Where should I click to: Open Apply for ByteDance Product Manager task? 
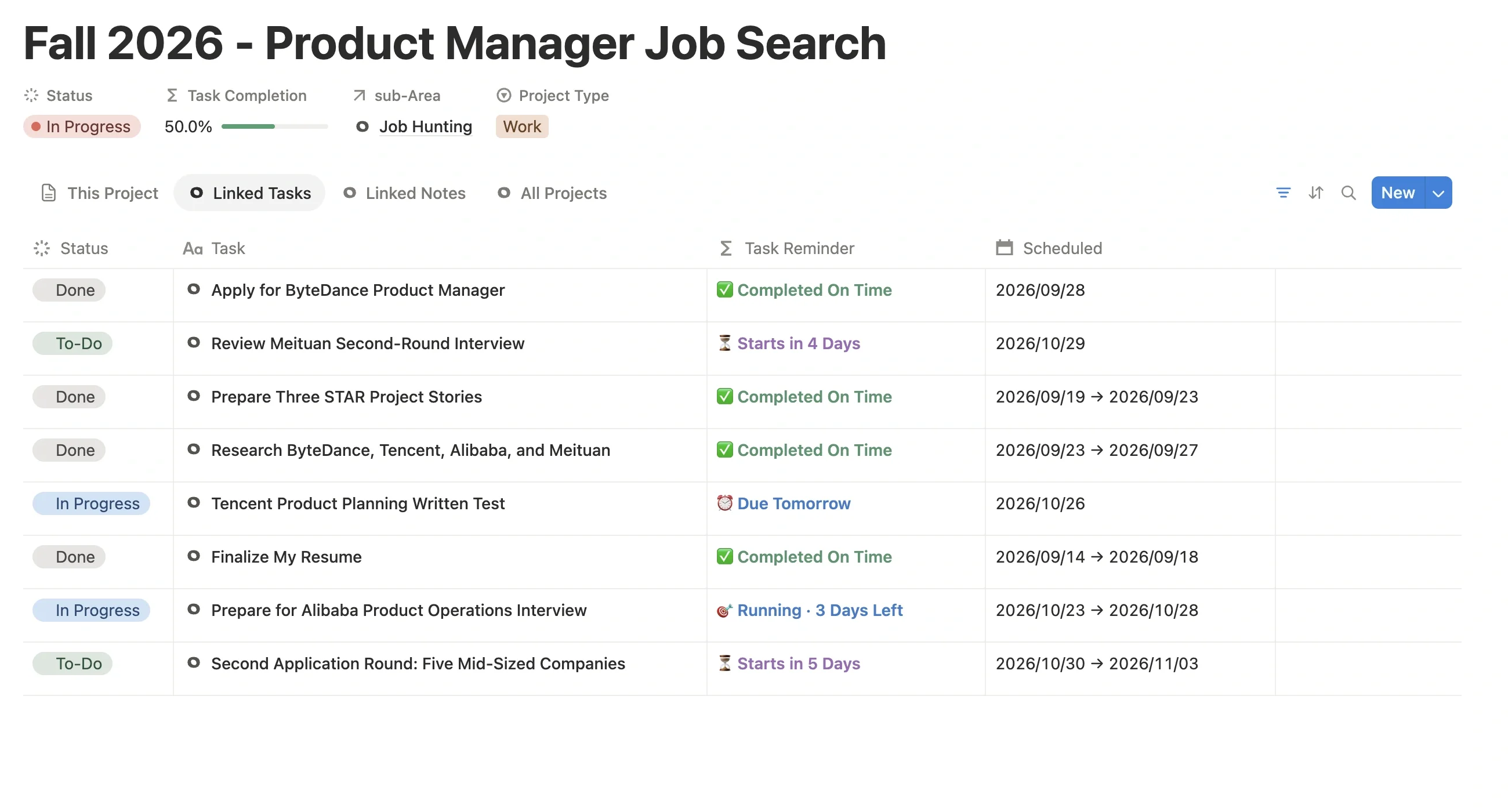coord(358,290)
